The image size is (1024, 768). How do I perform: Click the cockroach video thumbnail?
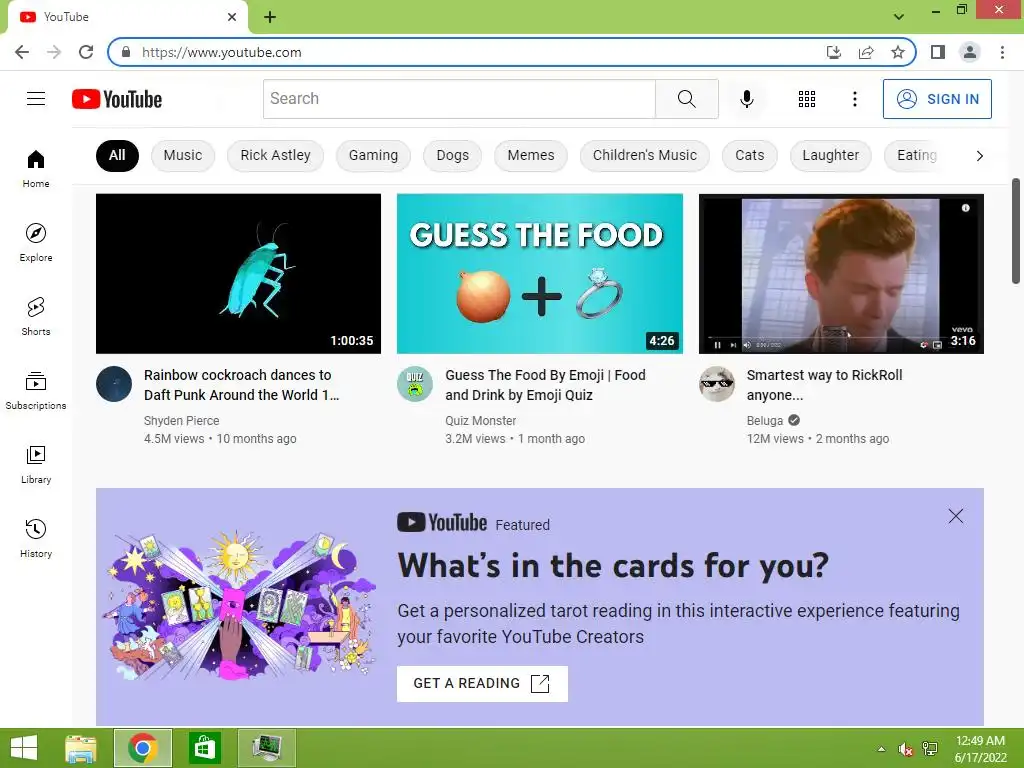pos(238,274)
